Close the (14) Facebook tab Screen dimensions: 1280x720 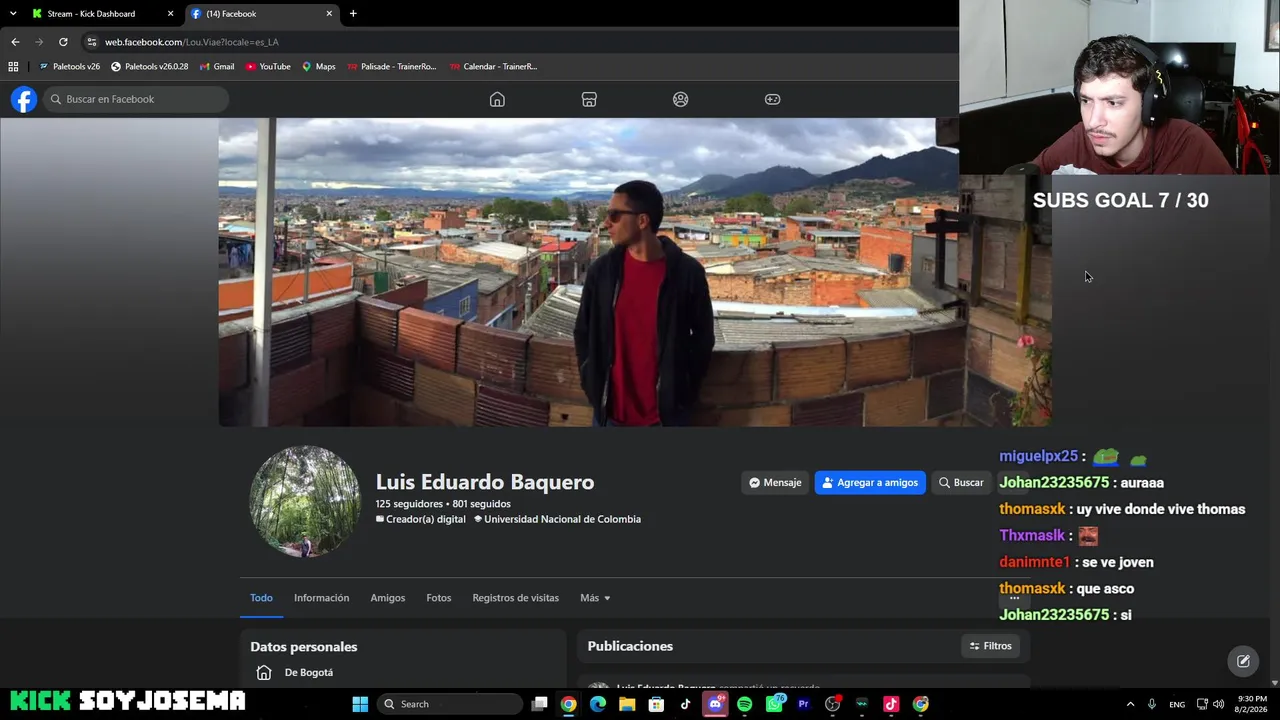coord(329,14)
